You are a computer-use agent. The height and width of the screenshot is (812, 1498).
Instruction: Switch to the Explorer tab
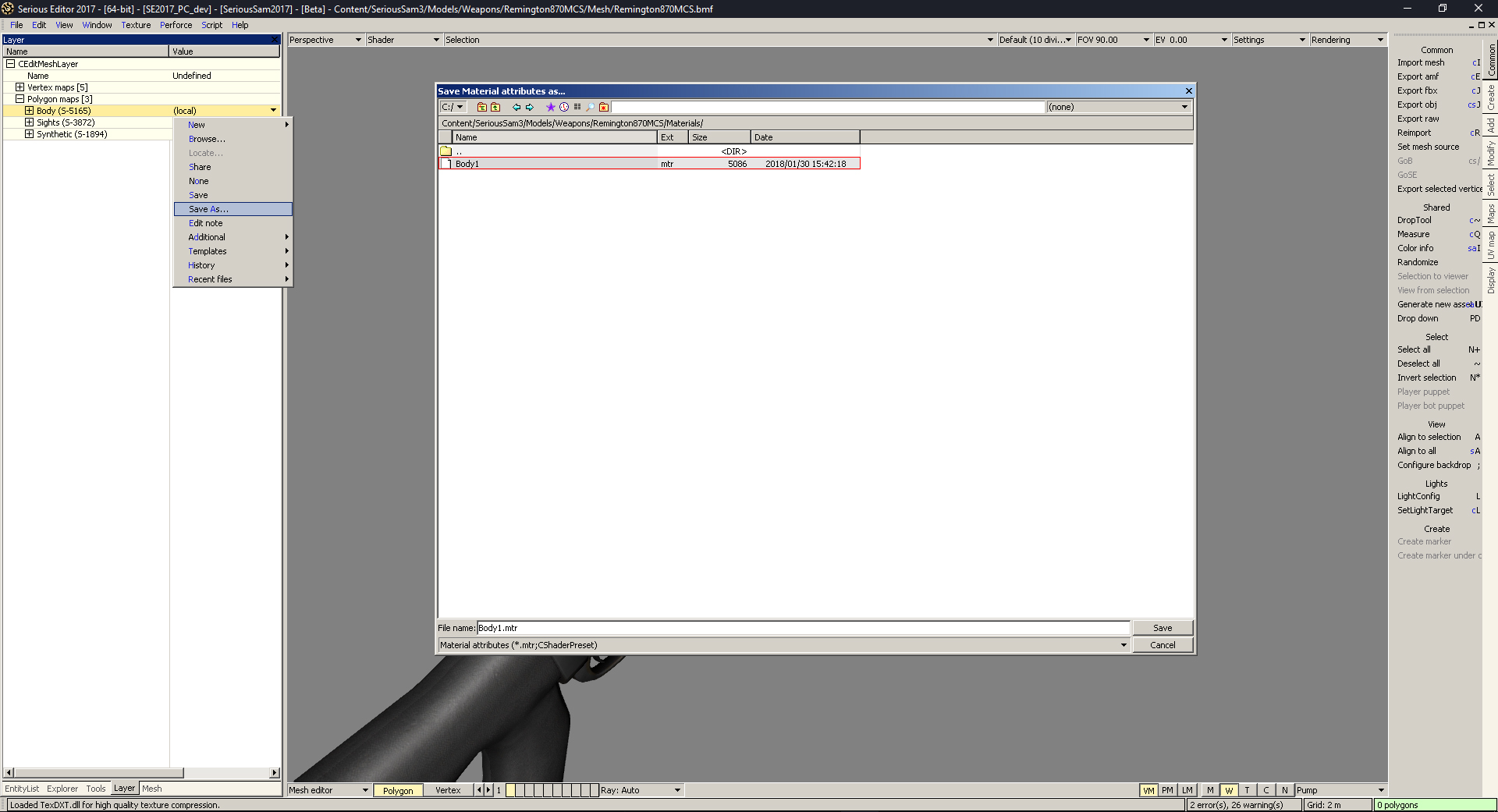coord(62,789)
